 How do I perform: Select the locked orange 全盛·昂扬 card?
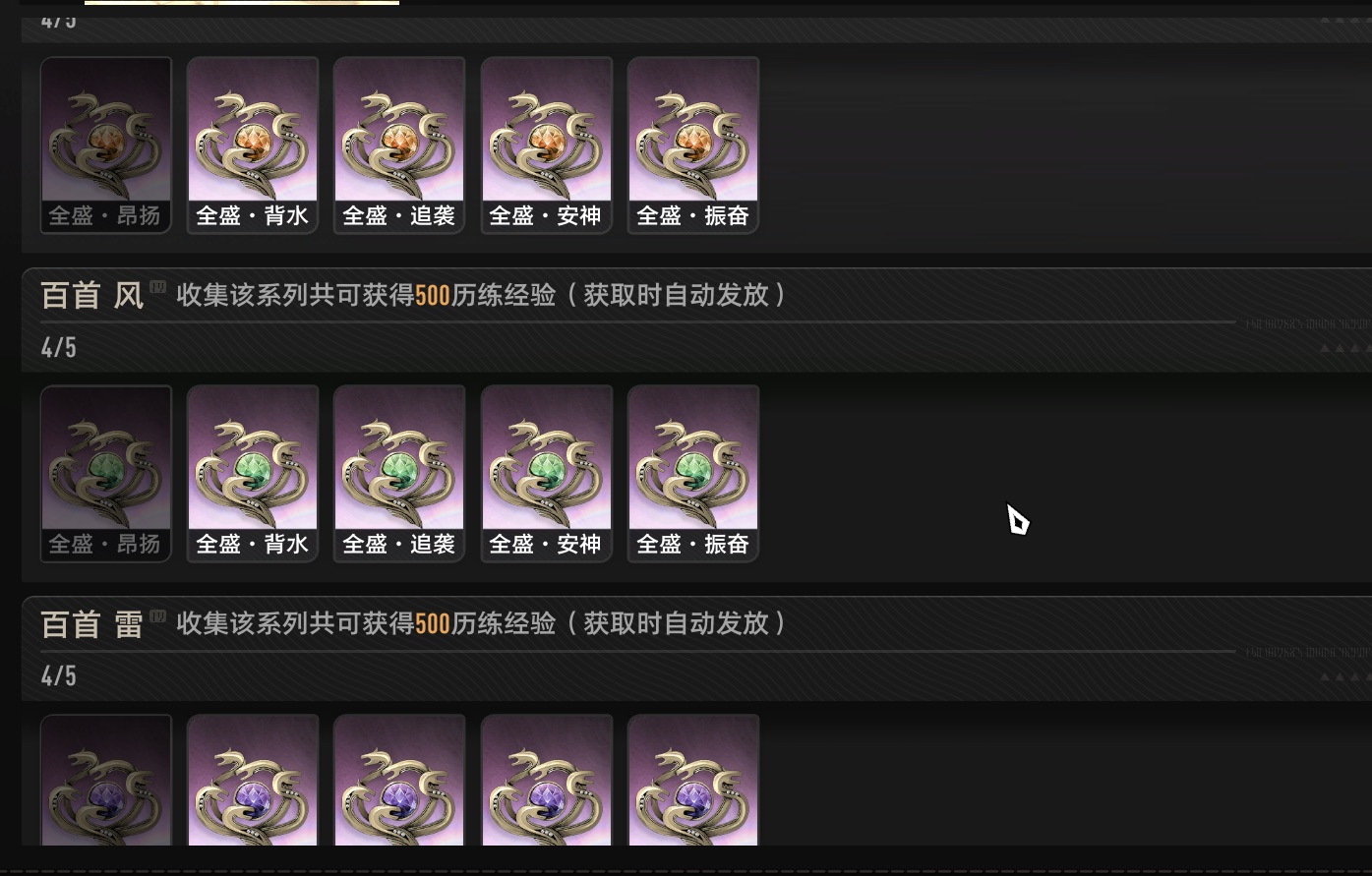pos(106,146)
